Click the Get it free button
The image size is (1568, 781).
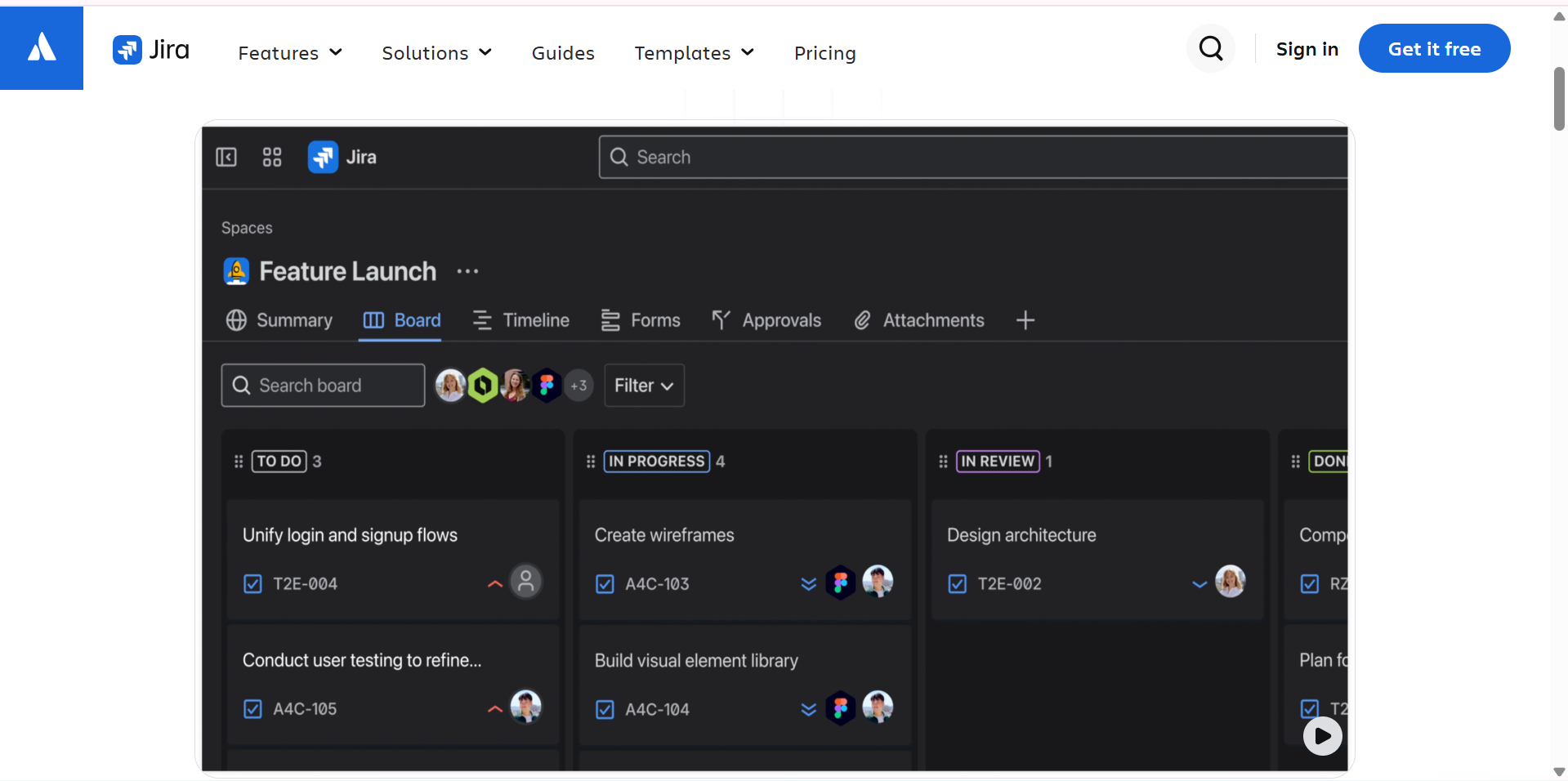(1434, 48)
